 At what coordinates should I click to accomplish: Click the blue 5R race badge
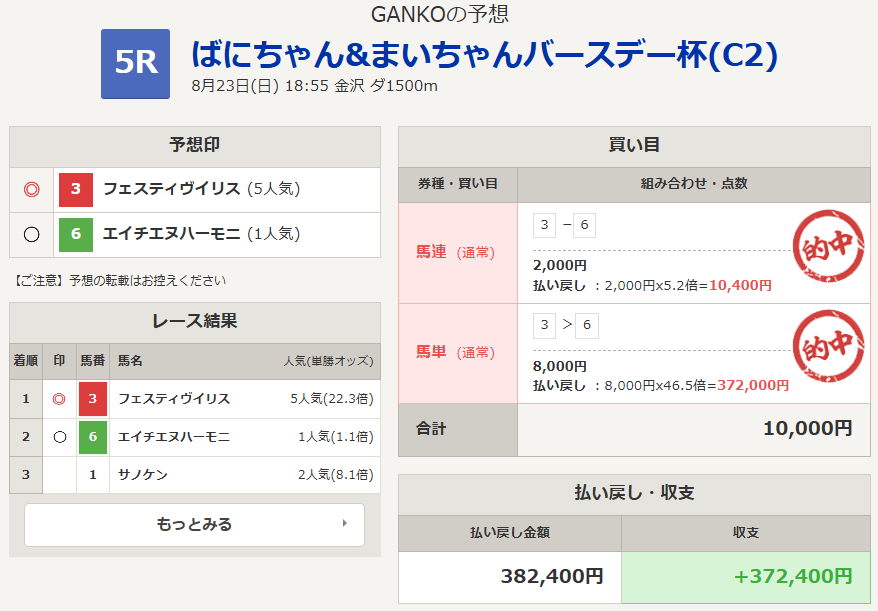point(136,64)
